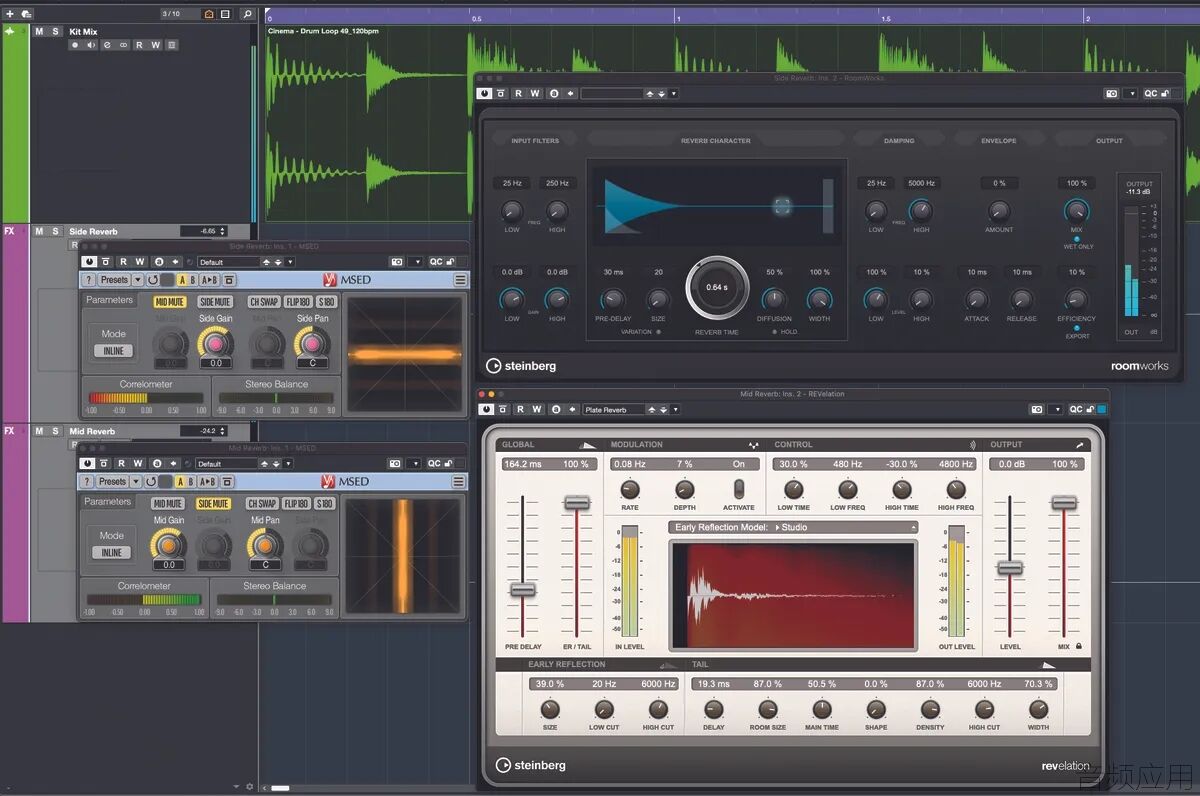
Task: Open MSED help question-mark in Side Reverb window
Action: tap(89, 280)
